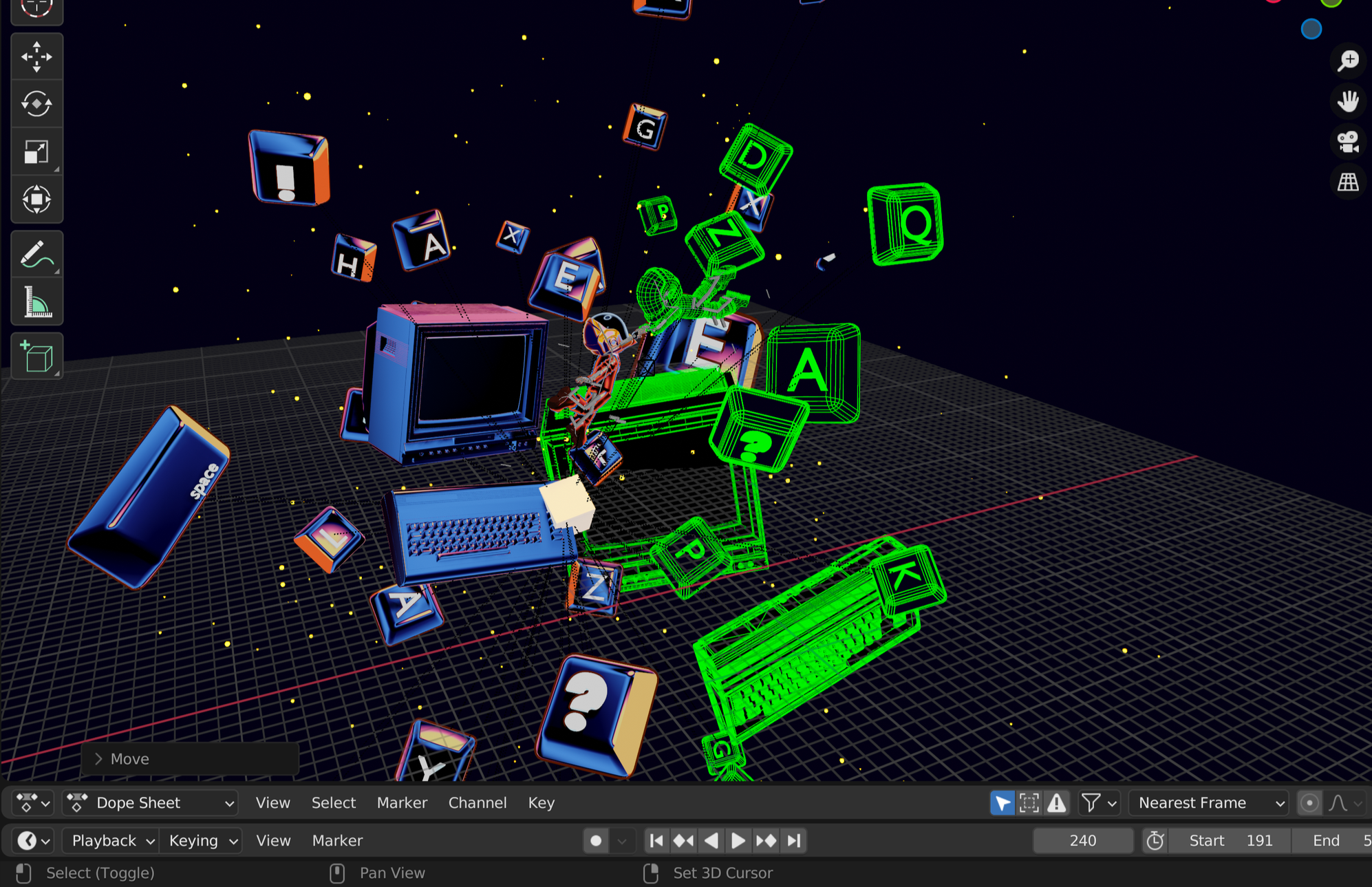1372x887 pixels.
Task: Toggle auto keying record button
Action: click(x=596, y=840)
